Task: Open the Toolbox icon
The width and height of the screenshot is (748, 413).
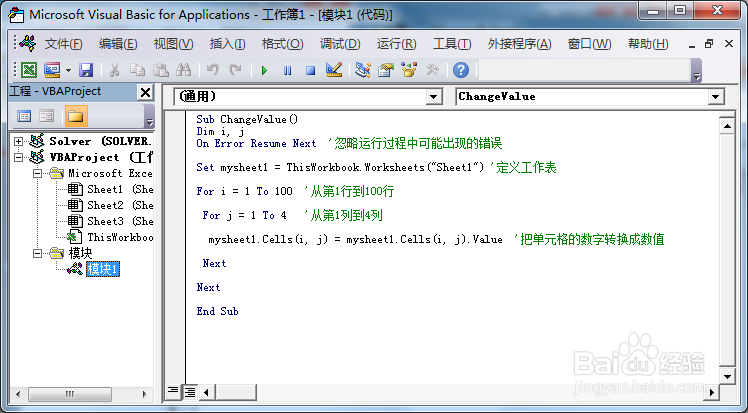Action: tap(433, 70)
